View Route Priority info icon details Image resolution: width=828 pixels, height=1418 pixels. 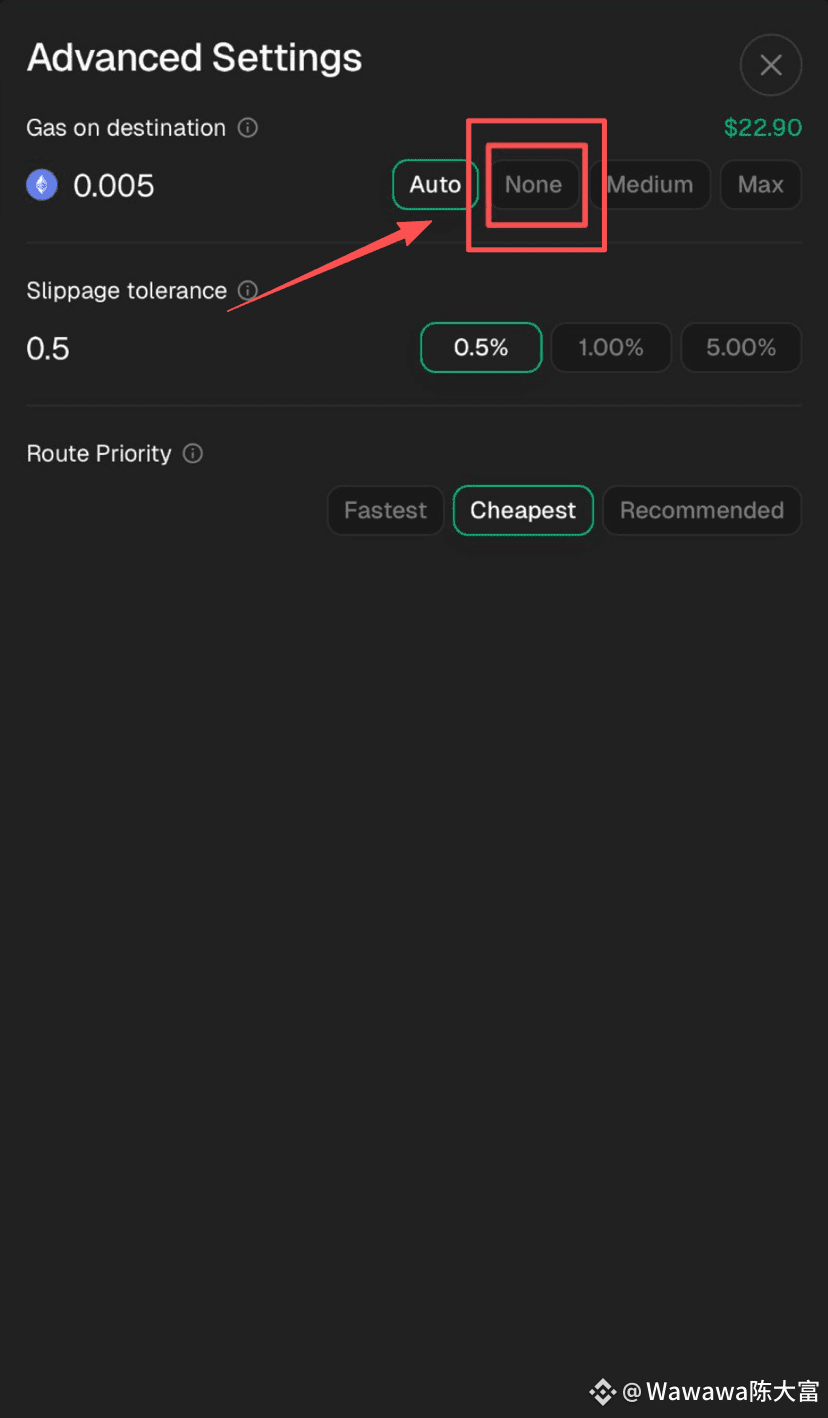(x=193, y=454)
